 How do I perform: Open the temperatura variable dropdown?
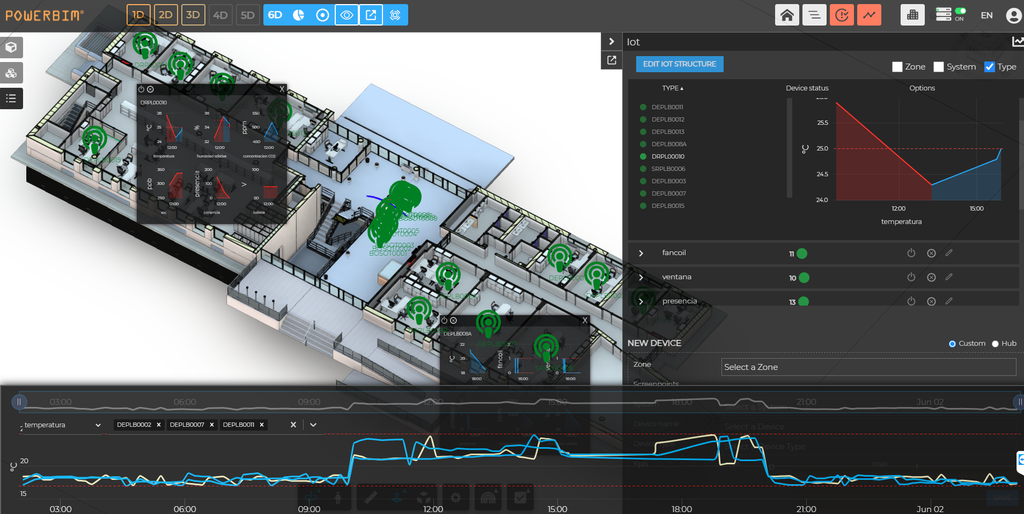pos(63,425)
